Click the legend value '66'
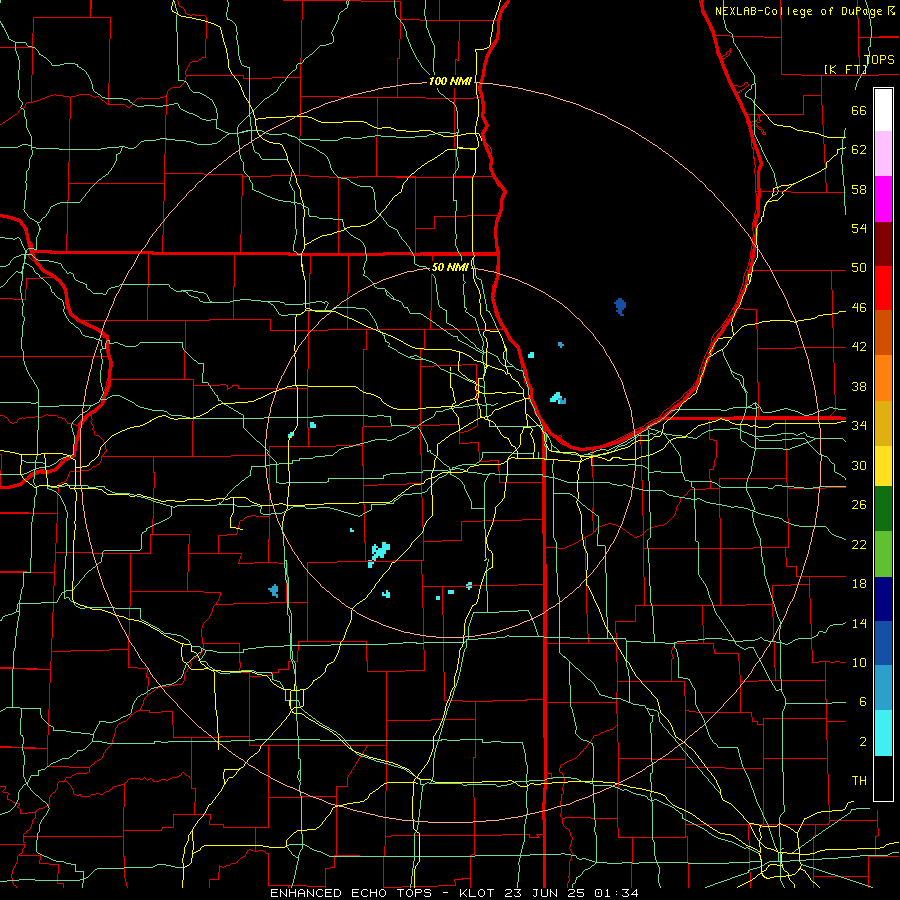The width and height of the screenshot is (900, 900). [859, 111]
